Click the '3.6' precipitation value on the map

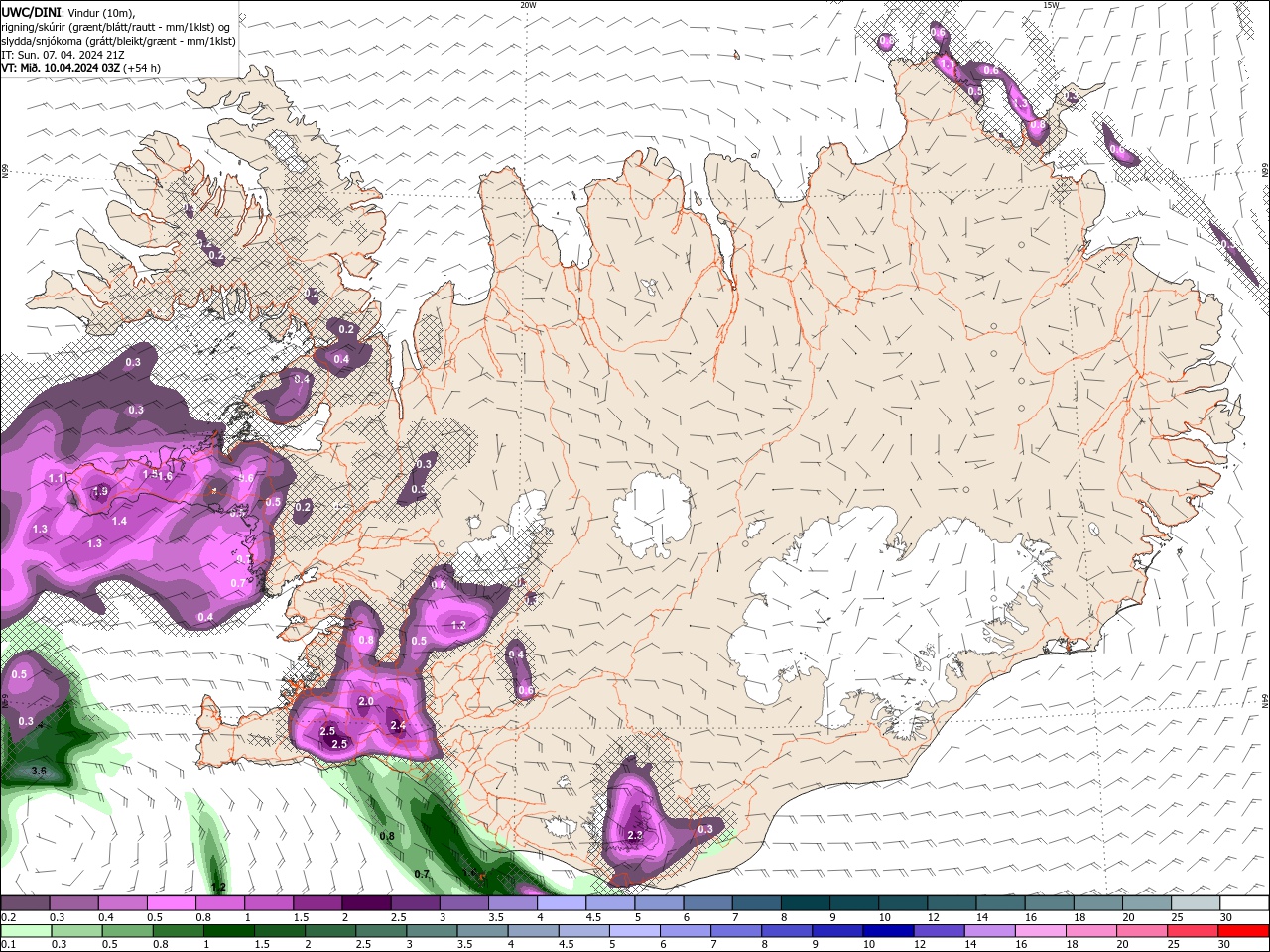click(39, 771)
